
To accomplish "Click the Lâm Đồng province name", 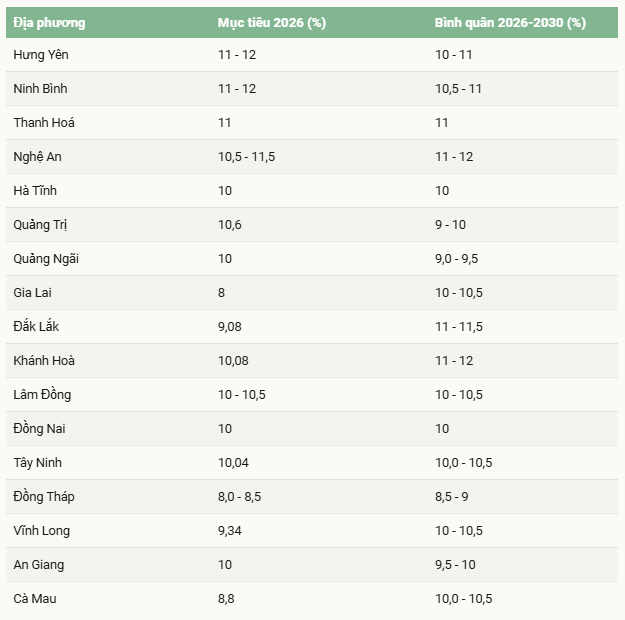I will [x=42, y=395].
